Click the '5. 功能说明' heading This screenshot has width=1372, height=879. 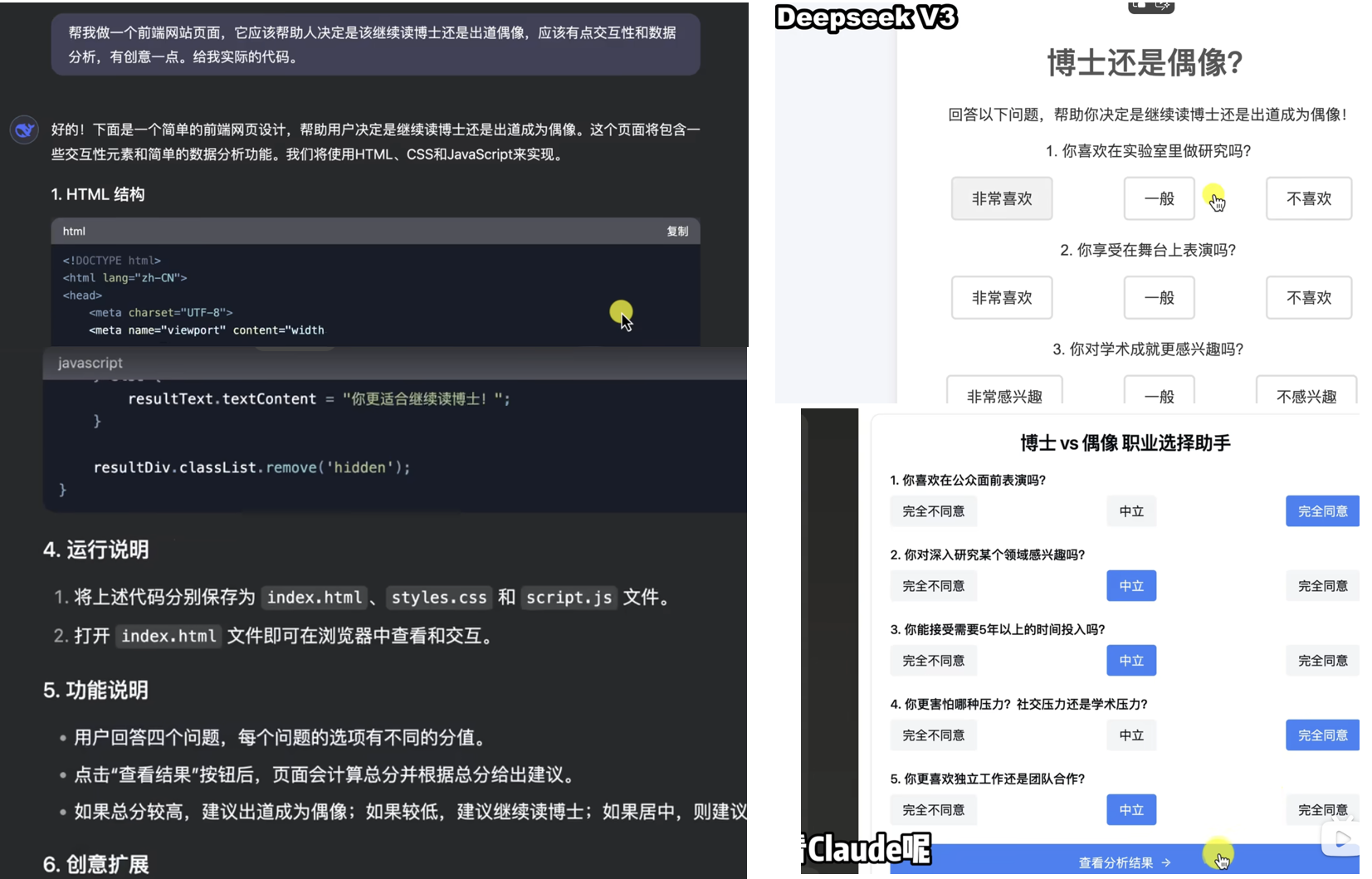click(x=96, y=691)
